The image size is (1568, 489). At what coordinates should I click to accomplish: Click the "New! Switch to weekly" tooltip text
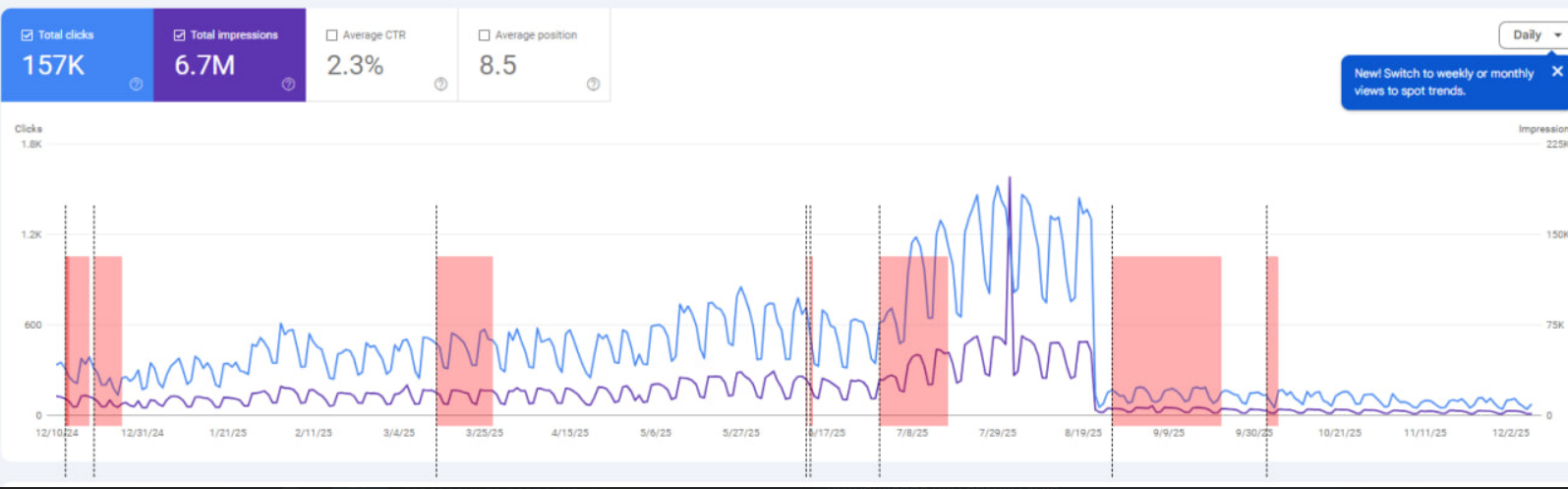(x=1443, y=82)
